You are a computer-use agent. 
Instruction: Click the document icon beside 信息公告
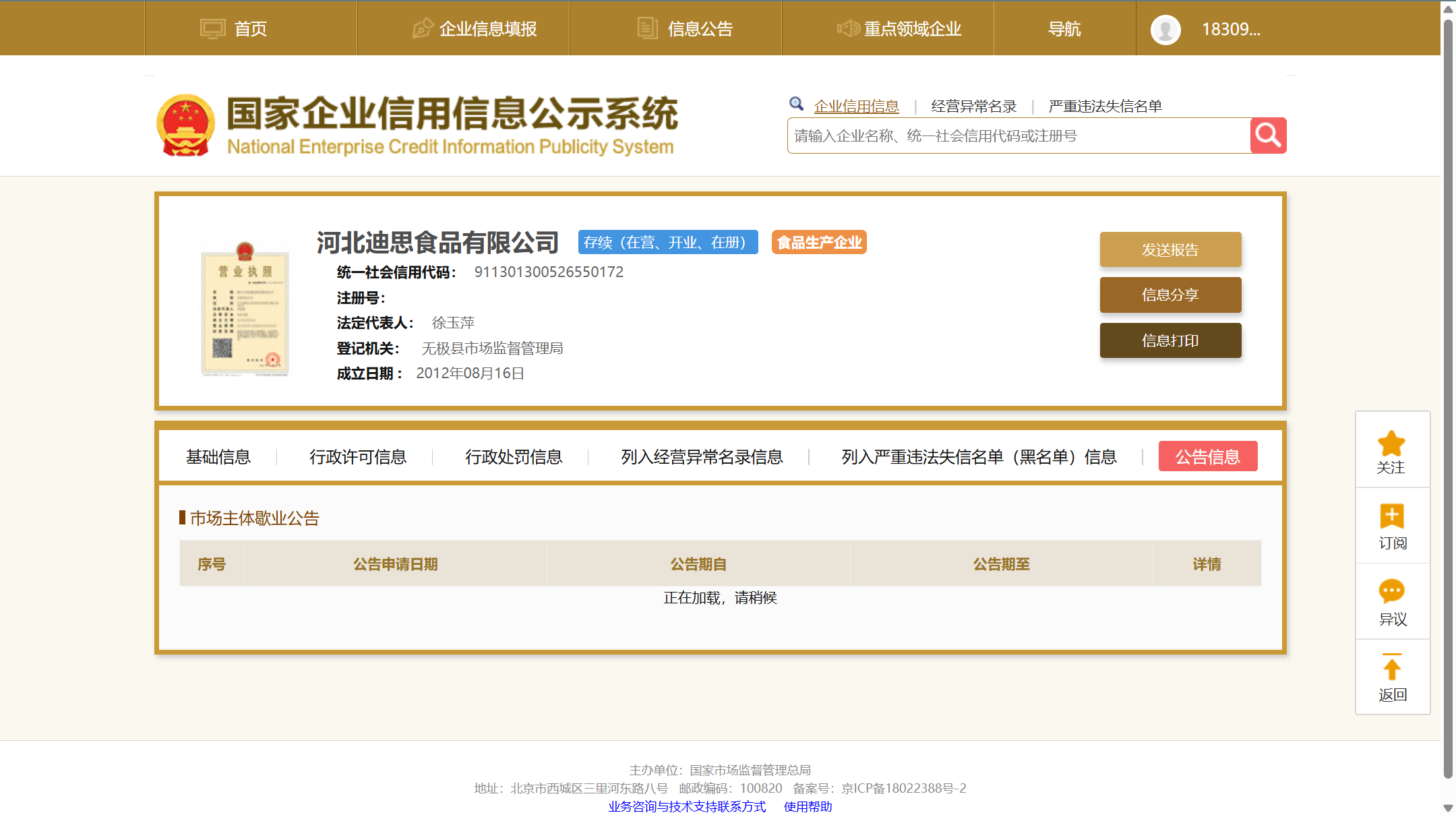(x=647, y=28)
